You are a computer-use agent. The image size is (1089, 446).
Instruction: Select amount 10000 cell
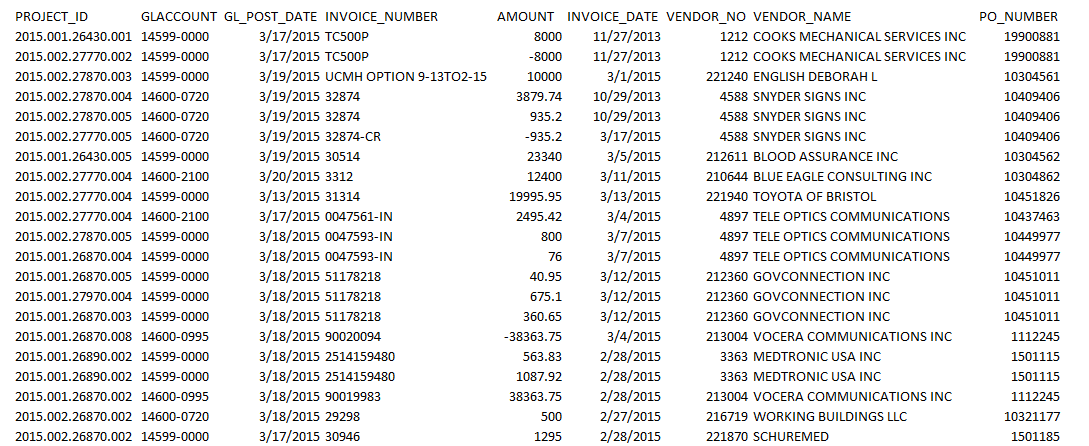545,76
